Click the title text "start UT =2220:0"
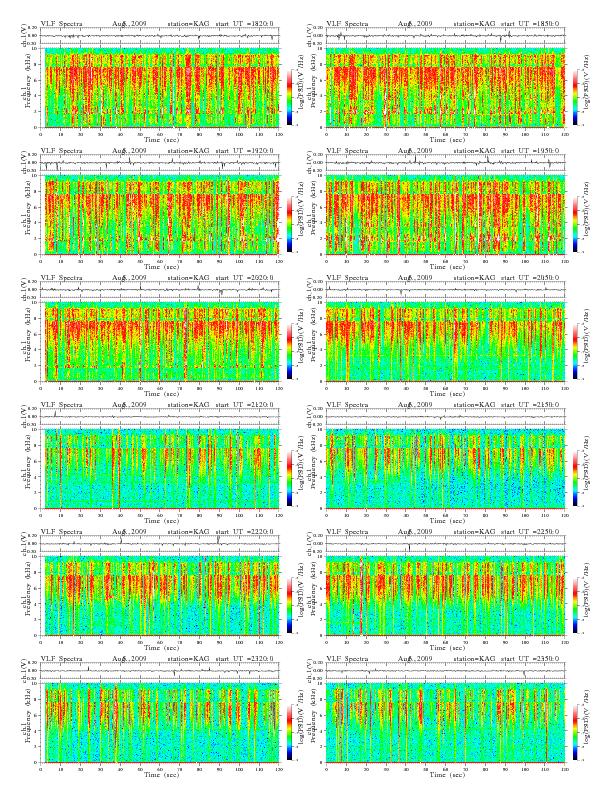612x792 pixels. click(245, 532)
